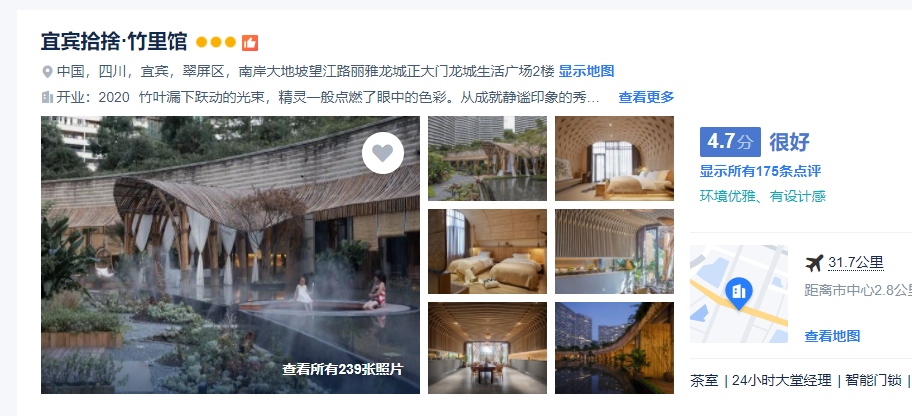Open the garden pavilion thumbnail photo
The image size is (912, 416).
click(x=487, y=158)
